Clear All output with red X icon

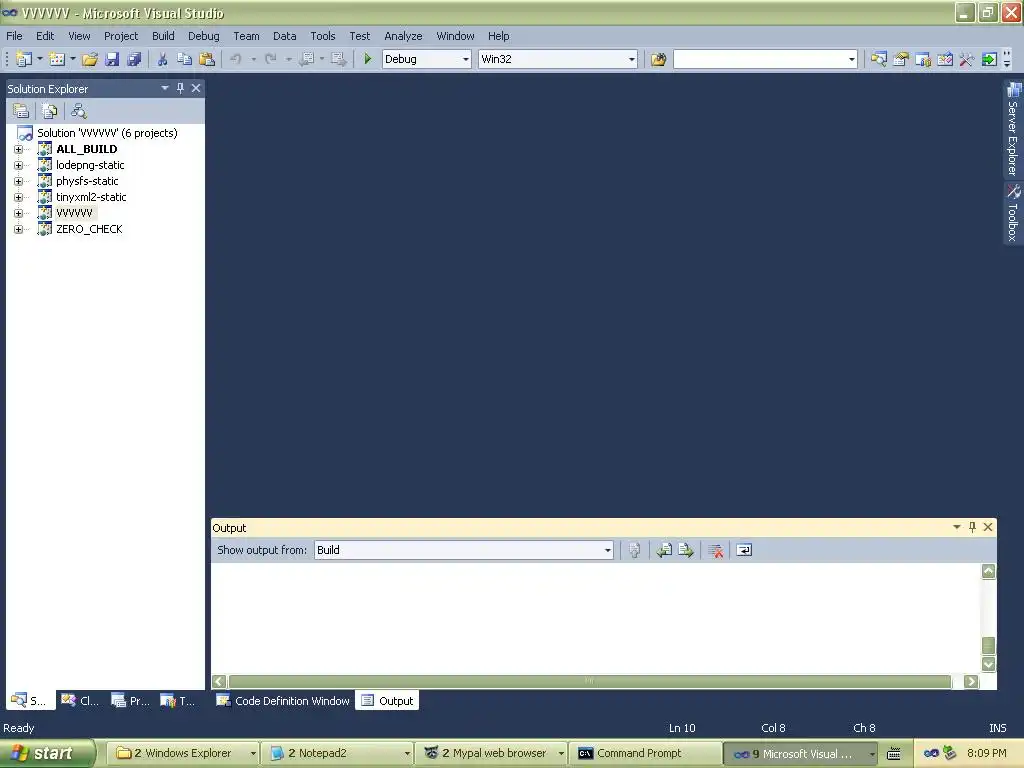click(x=716, y=550)
